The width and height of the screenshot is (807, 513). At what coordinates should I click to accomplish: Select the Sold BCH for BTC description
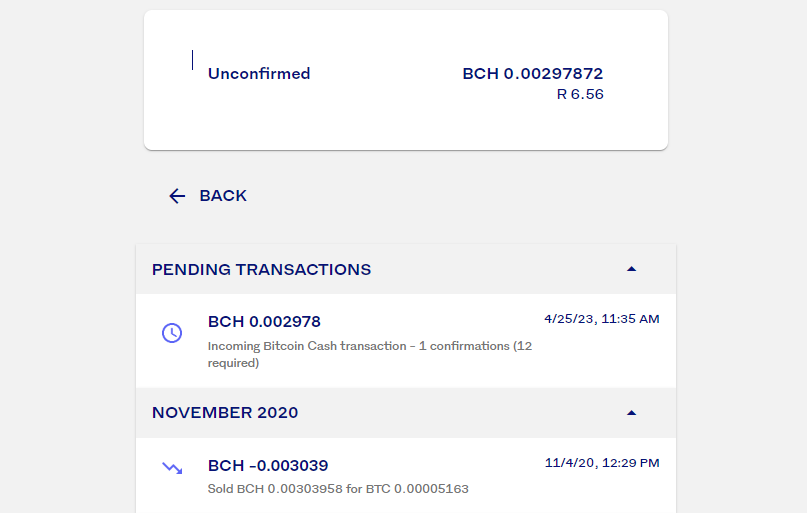(338, 489)
